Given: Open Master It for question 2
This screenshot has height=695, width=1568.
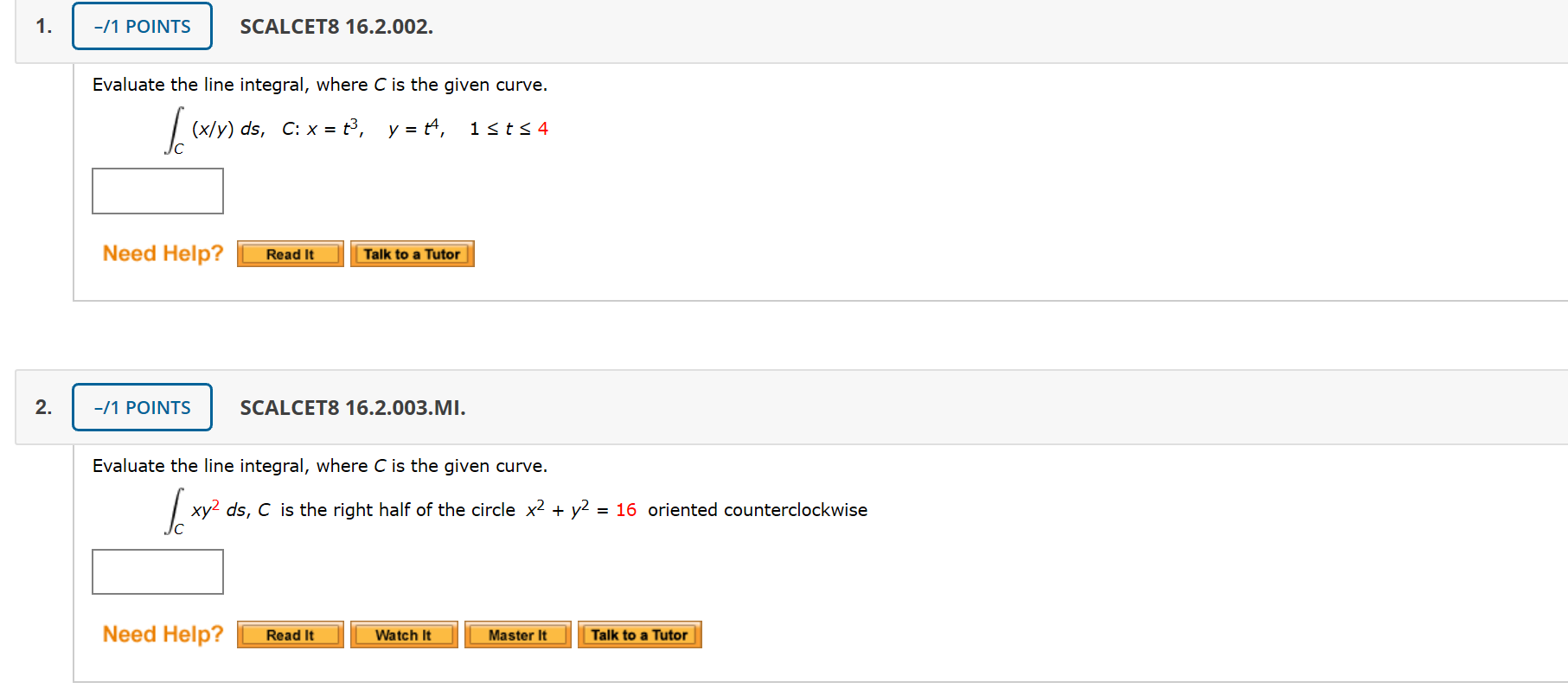Looking at the screenshot, I should pos(517,634).
